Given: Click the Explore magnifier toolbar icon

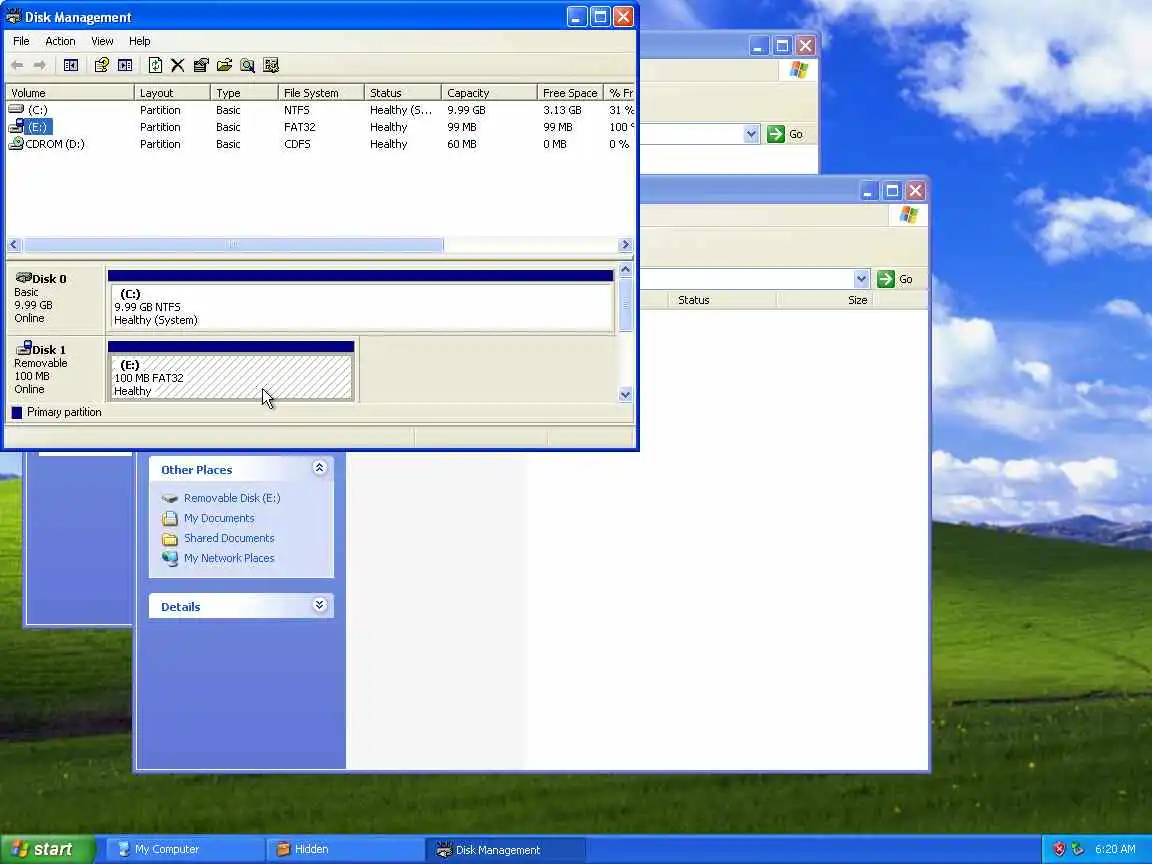Looking at the screenshot, I should 248,65.
